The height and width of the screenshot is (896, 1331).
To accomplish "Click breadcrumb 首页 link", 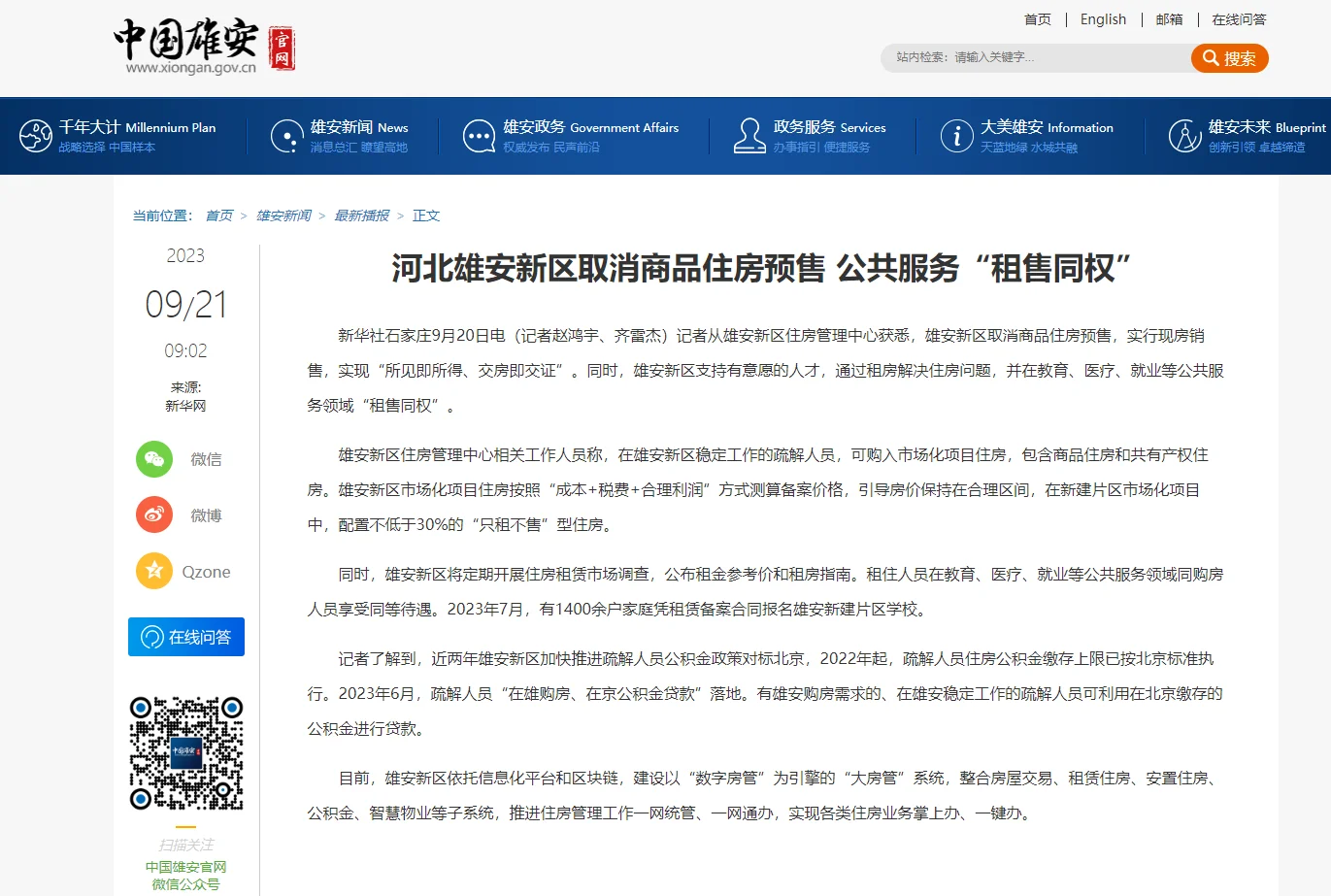I will 219,216.
